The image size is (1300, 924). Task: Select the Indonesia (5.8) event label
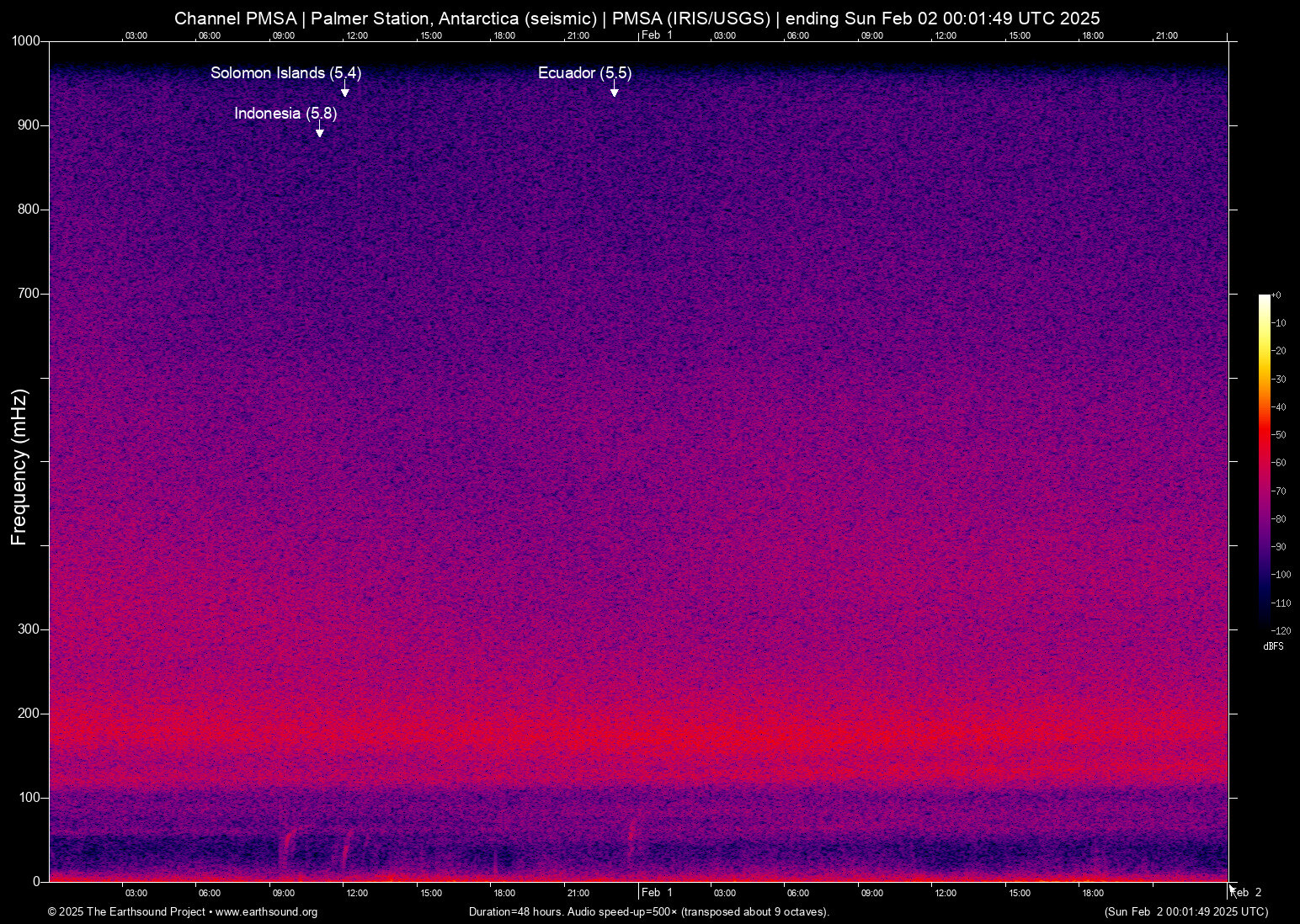pos(285,114)
